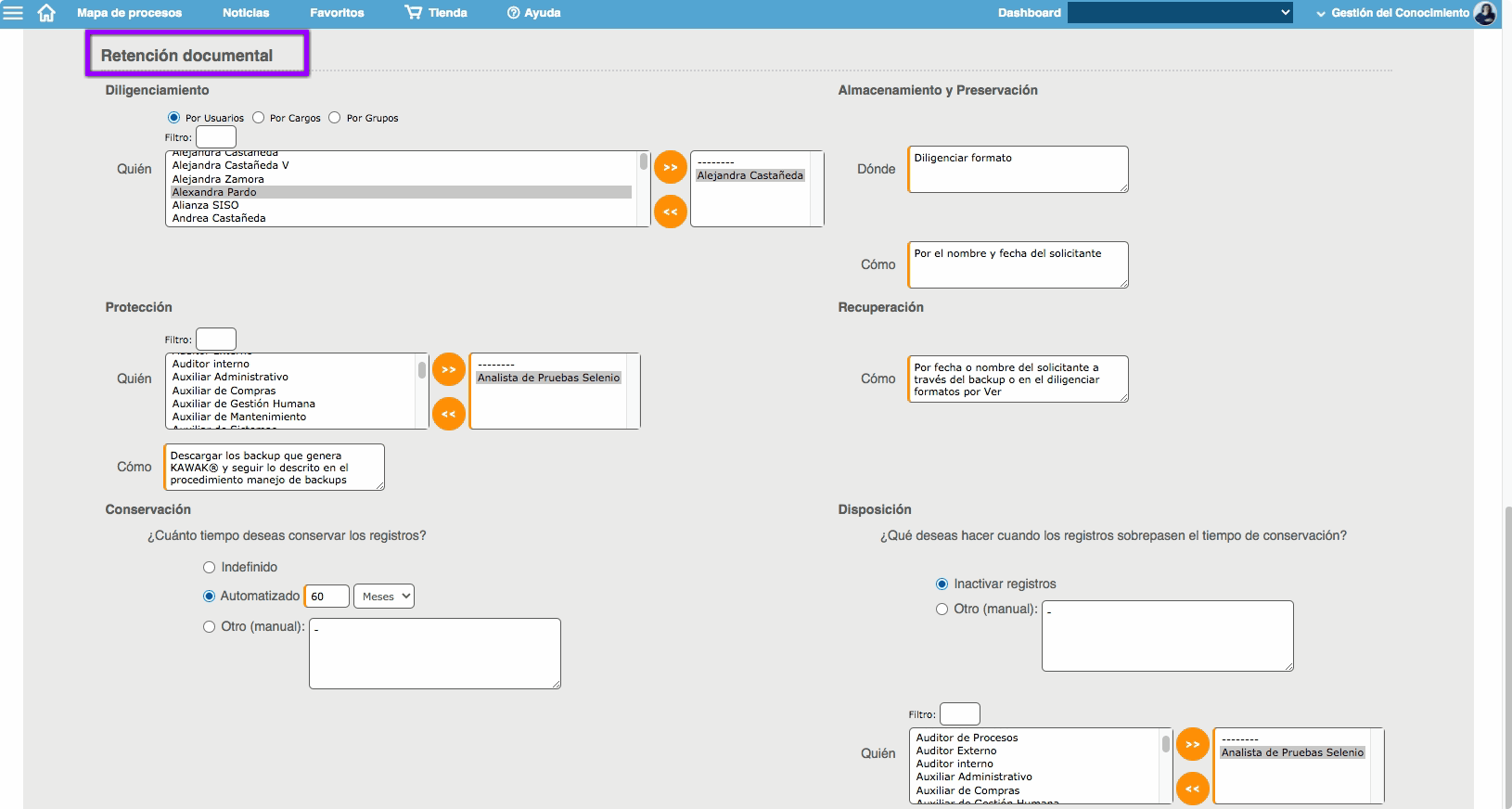
Task: Go to home via house icon
Action: click(46, 13)
